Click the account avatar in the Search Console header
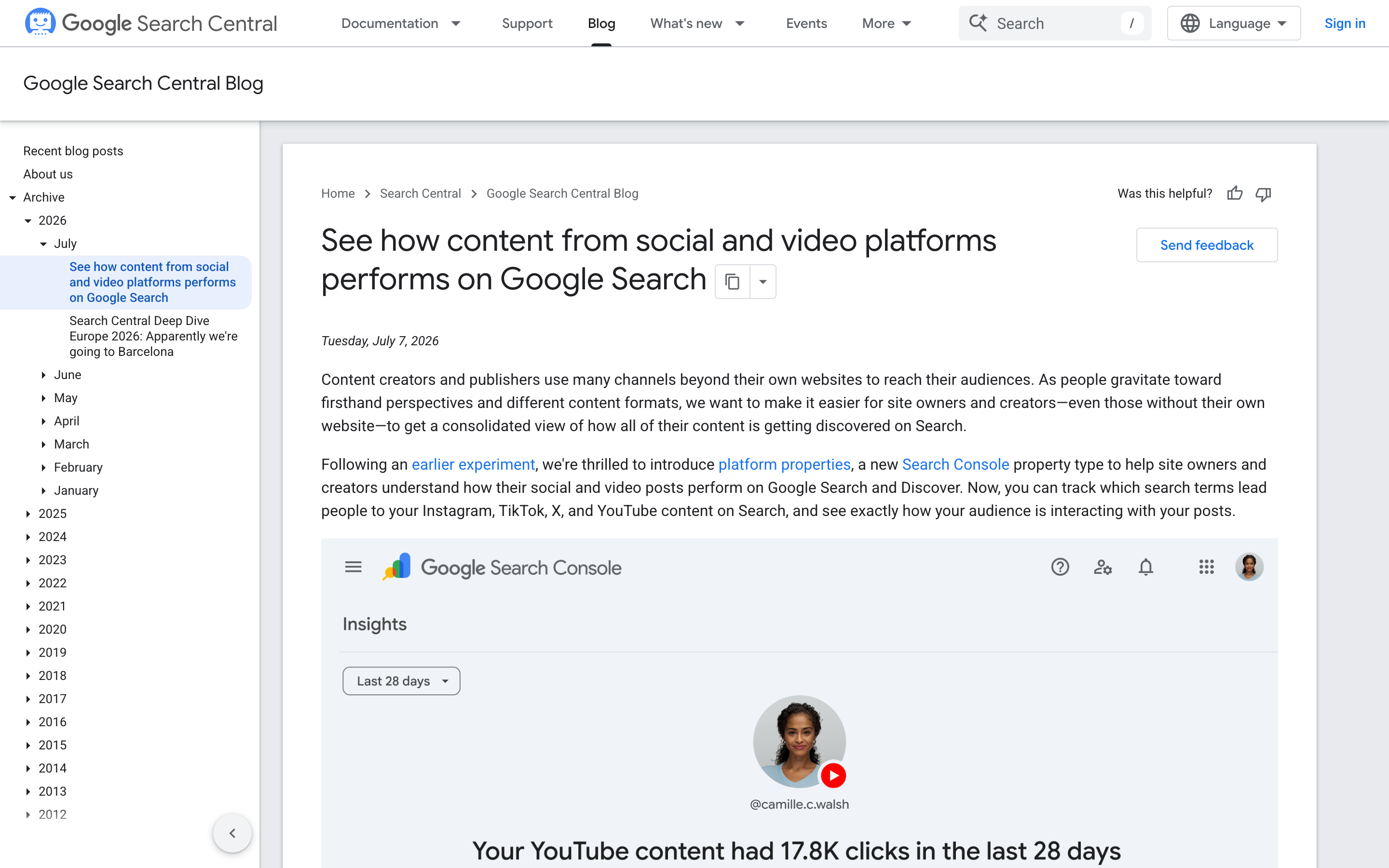Image resolution: width=1389 pixels, height=868 pixels. click(x=1249, y=567)
